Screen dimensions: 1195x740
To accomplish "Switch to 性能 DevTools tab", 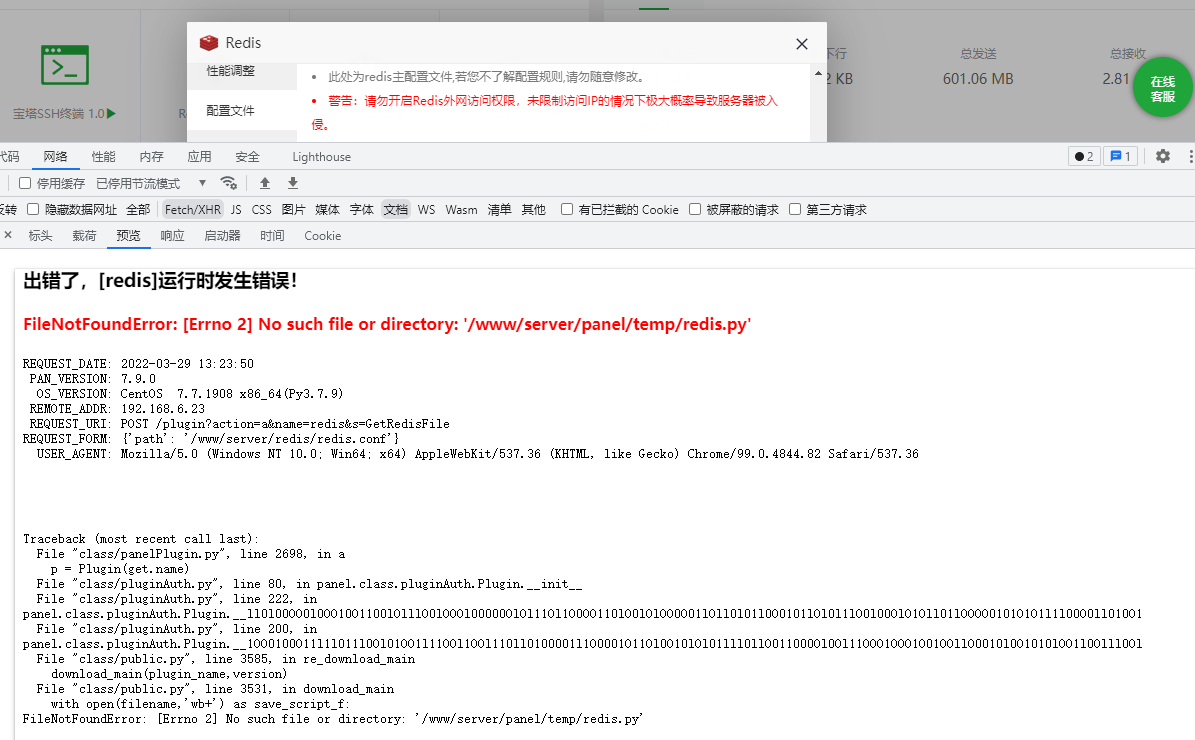I will pyautogui.click(x=103, y=156).
